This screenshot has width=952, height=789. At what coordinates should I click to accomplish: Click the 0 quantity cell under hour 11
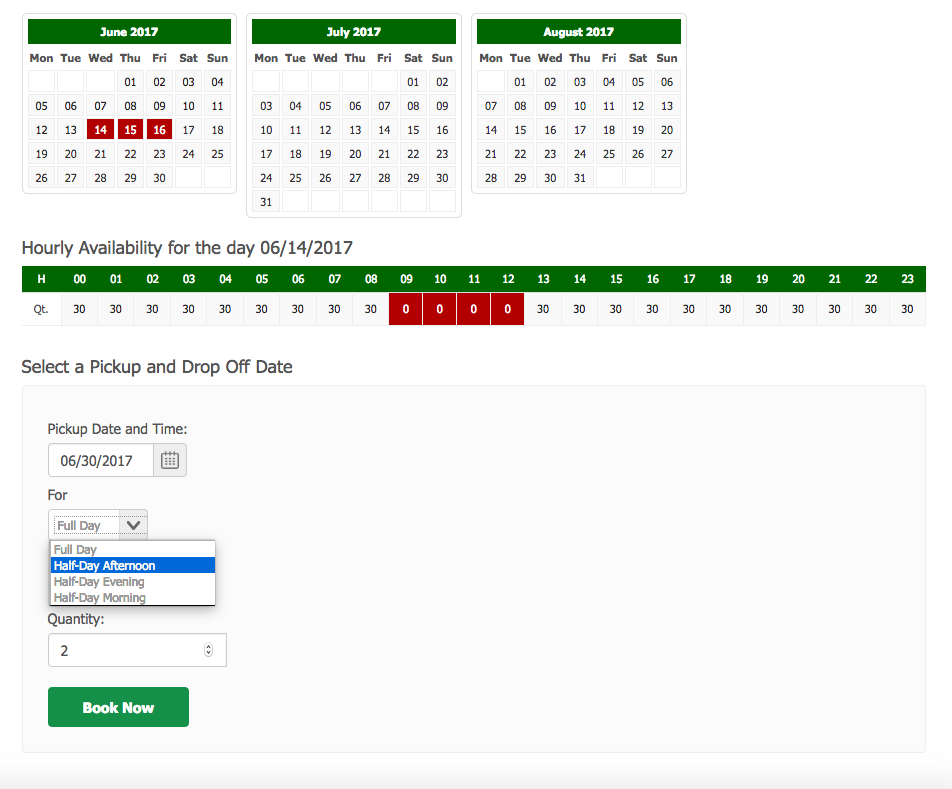pos(474,309)
